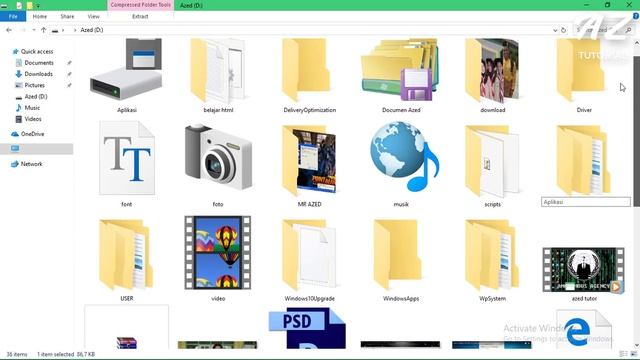Open the WindowsApps folder
640x360 pixels.
[x=398, y=255]
